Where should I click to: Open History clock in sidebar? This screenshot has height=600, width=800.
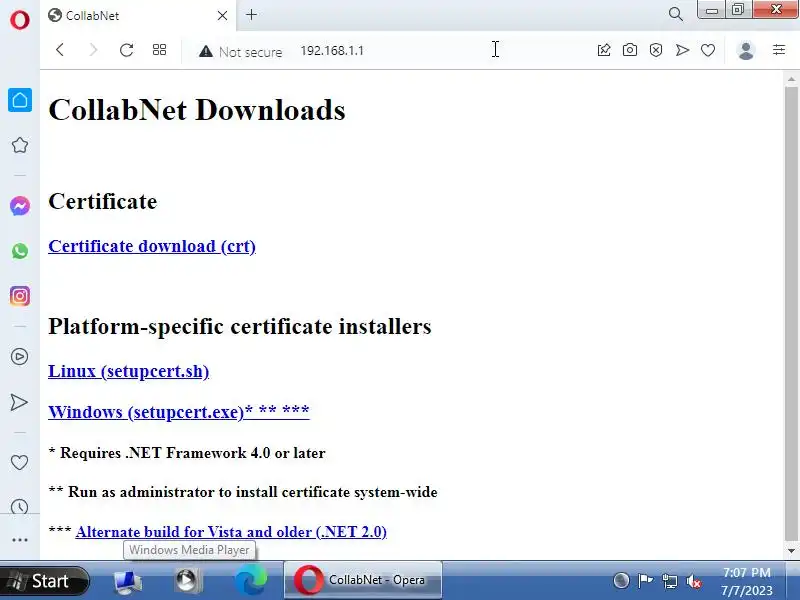point(19,507)
